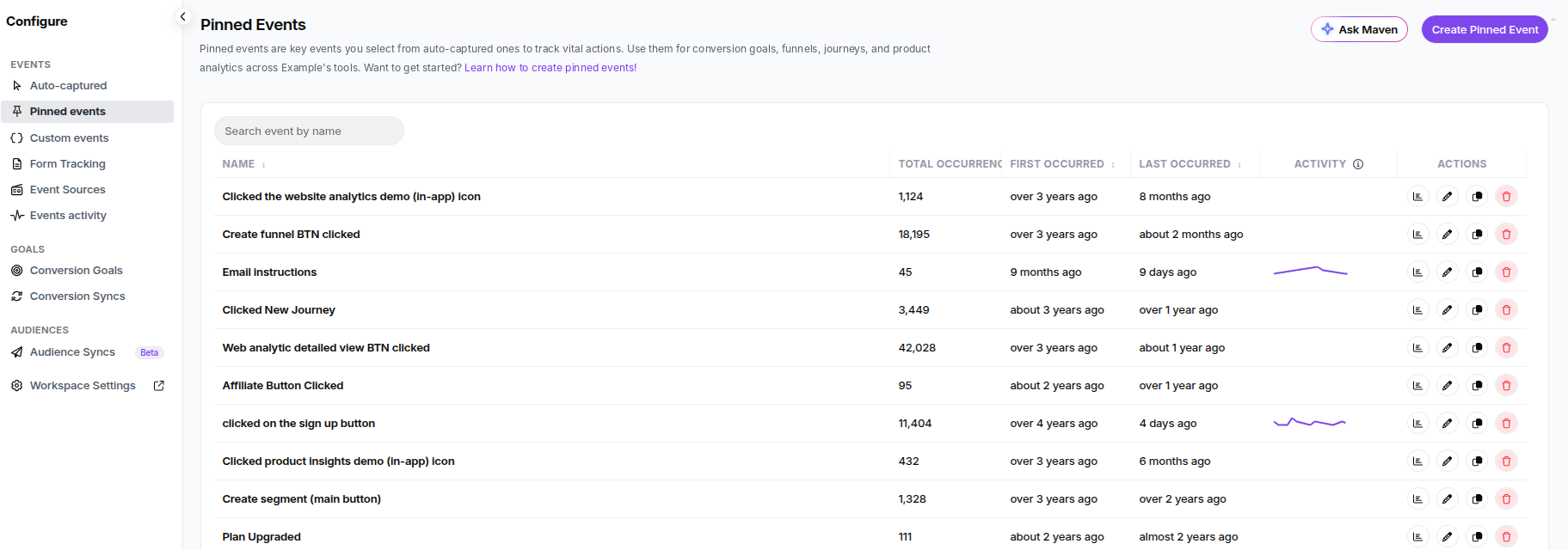Screen dimensions: 1568x550
Task: Follow Learn how to create pinned events link
Action: [x=550, y=68]
